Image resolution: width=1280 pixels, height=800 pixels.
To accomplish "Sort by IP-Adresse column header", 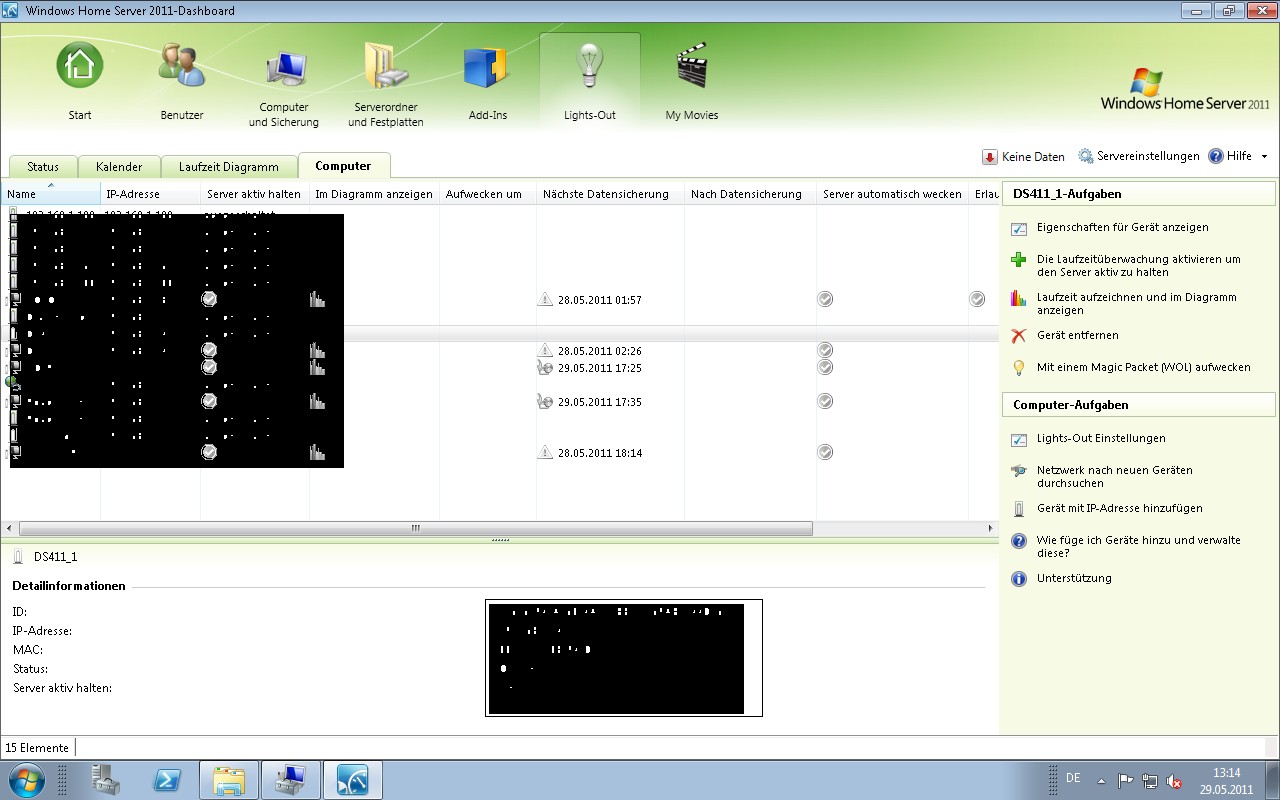I will click(150, 194).
